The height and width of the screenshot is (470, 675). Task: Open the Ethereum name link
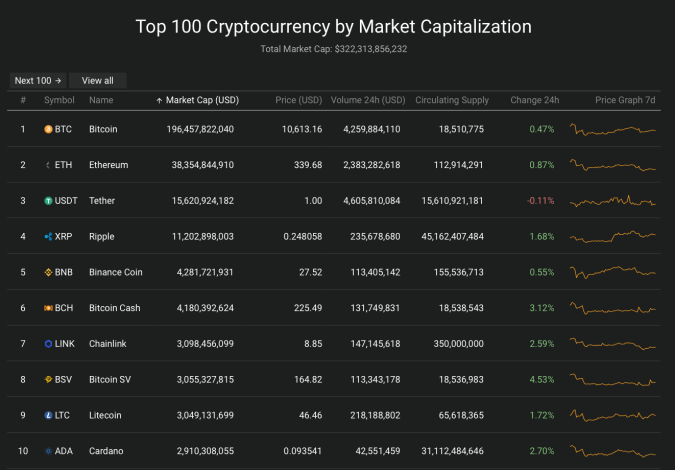pos(108,165)
